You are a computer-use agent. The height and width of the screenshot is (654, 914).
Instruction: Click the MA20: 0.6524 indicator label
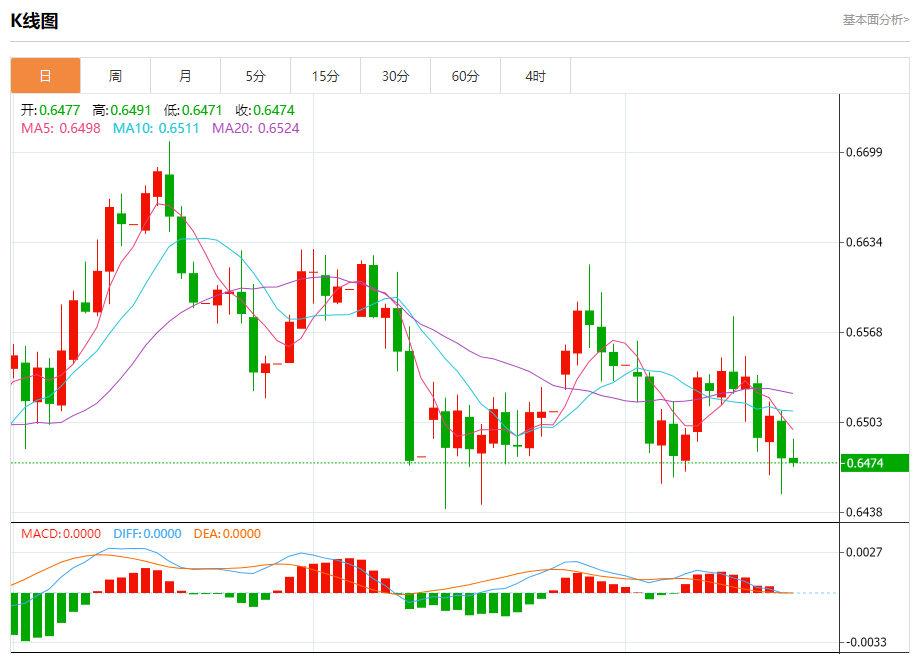(x=255, y=128)
